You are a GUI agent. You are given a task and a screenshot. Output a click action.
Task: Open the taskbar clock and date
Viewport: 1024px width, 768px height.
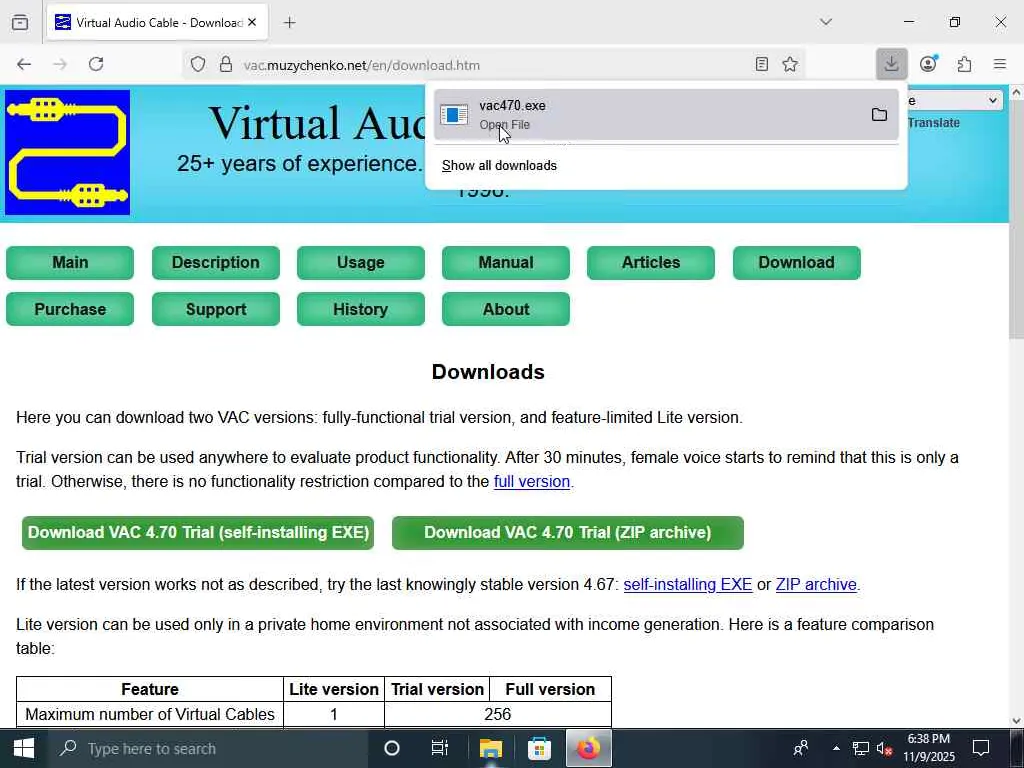coord(929,748)
